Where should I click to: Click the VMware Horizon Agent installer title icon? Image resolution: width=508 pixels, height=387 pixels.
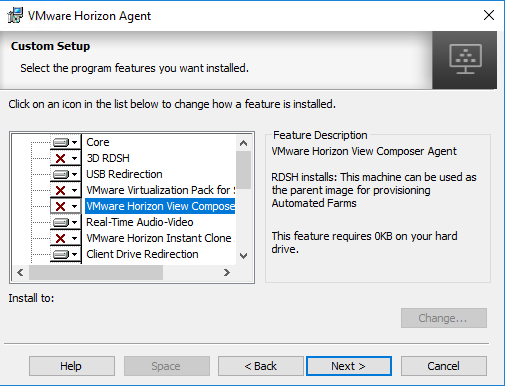[x=15, y=15]
